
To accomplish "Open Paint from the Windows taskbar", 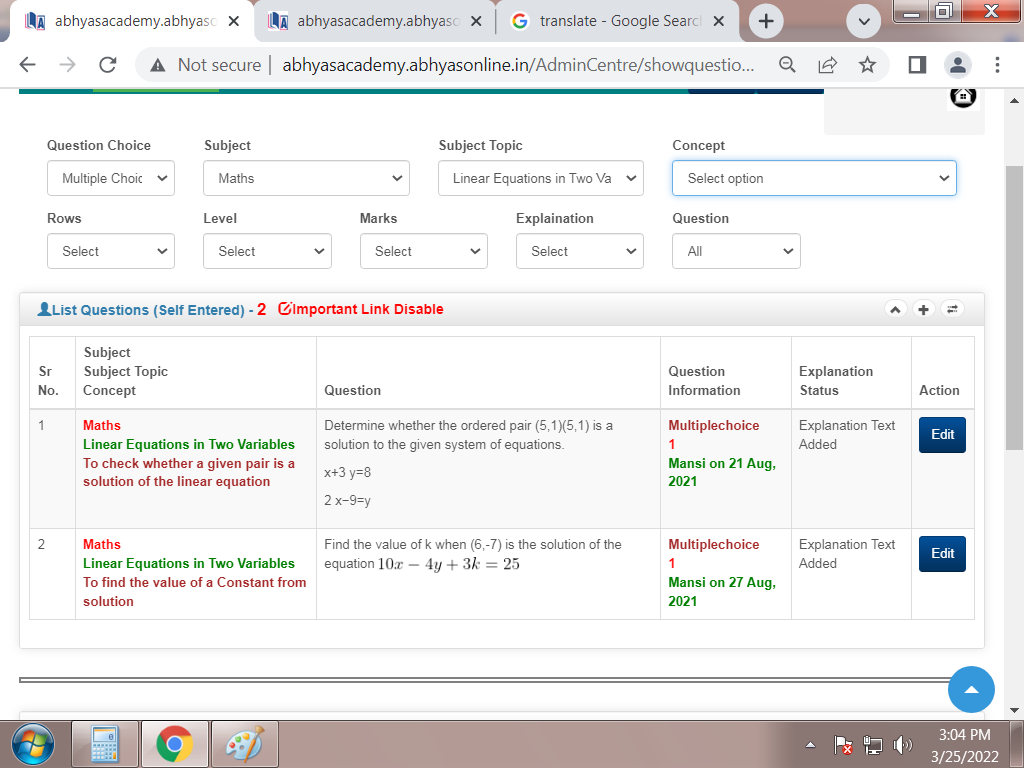I will [243, 744].
